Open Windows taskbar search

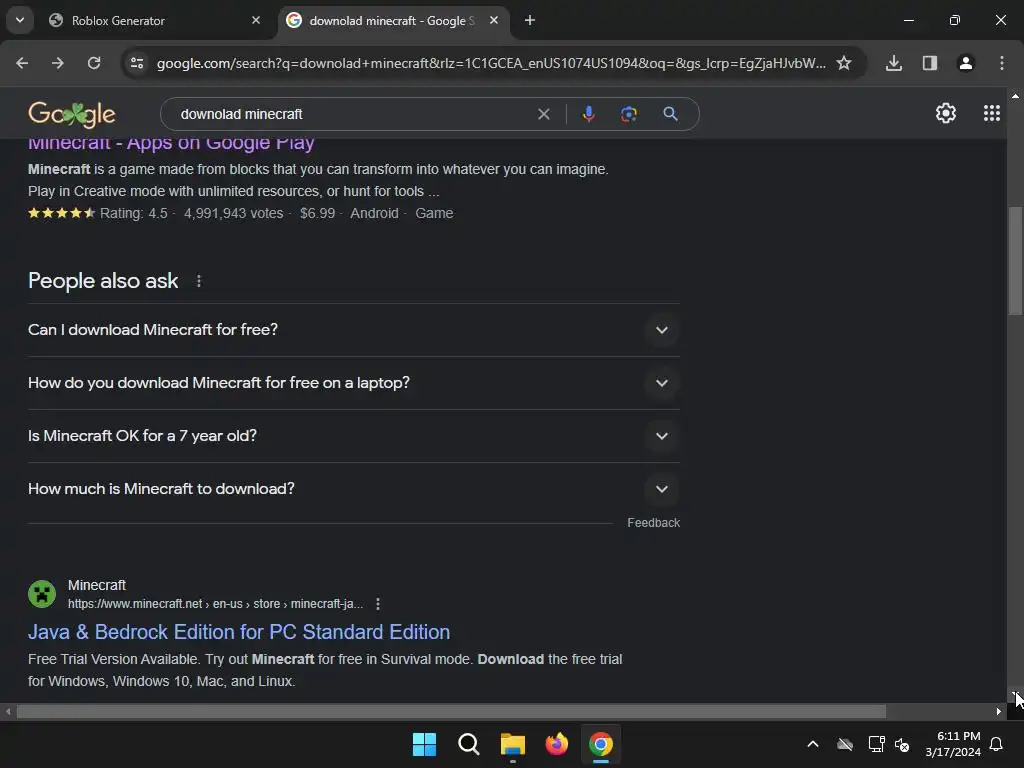click(468, 744)
